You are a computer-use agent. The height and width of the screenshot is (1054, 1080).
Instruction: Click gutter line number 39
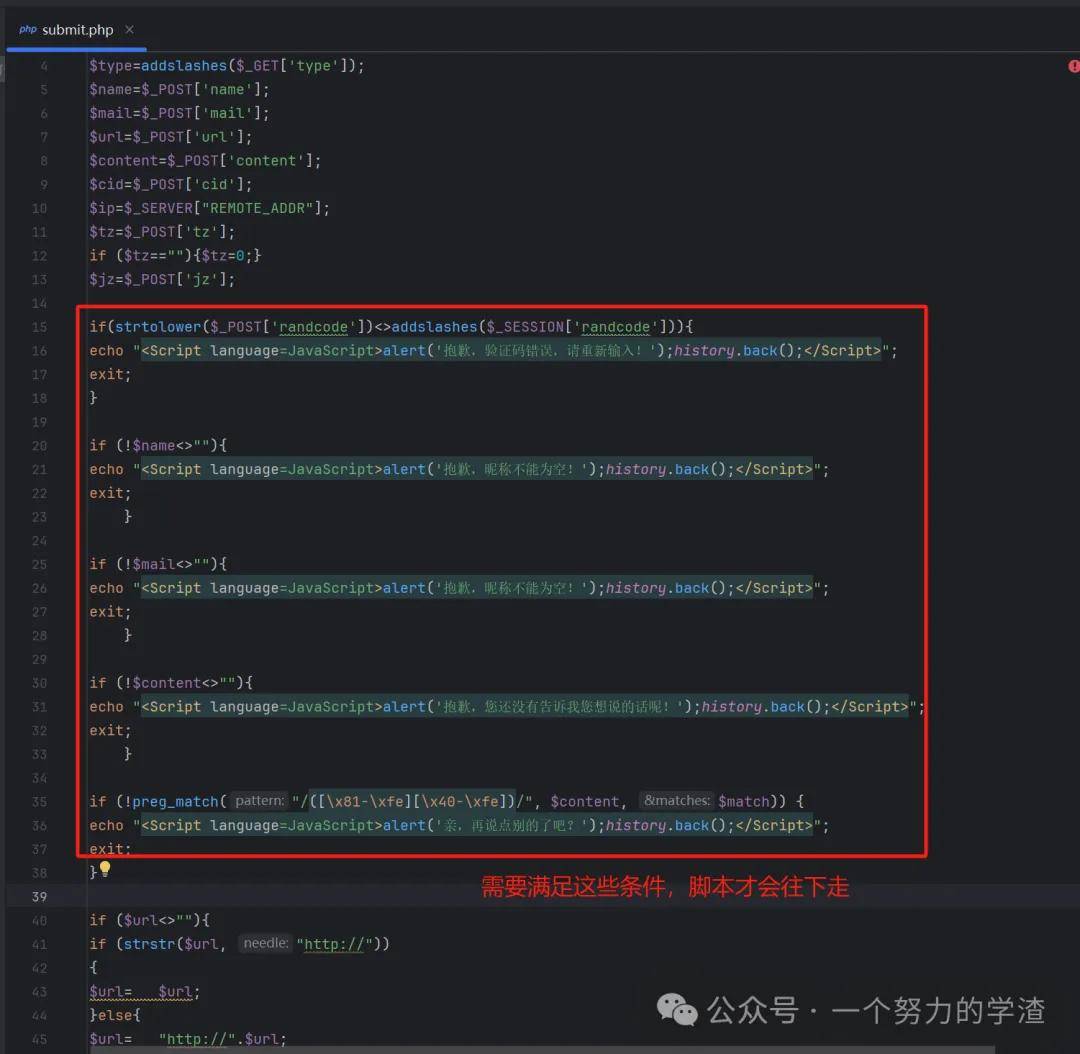[39, 896]
